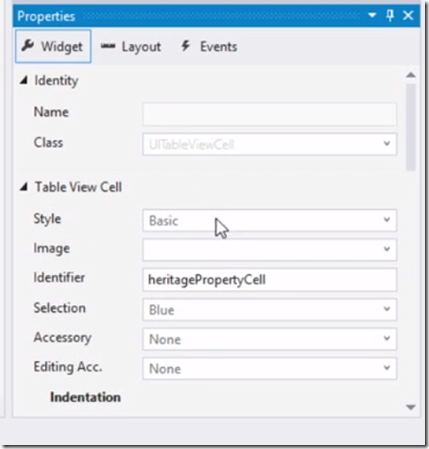Pin the Properties panel with the pushpin icon

(390, 15)
